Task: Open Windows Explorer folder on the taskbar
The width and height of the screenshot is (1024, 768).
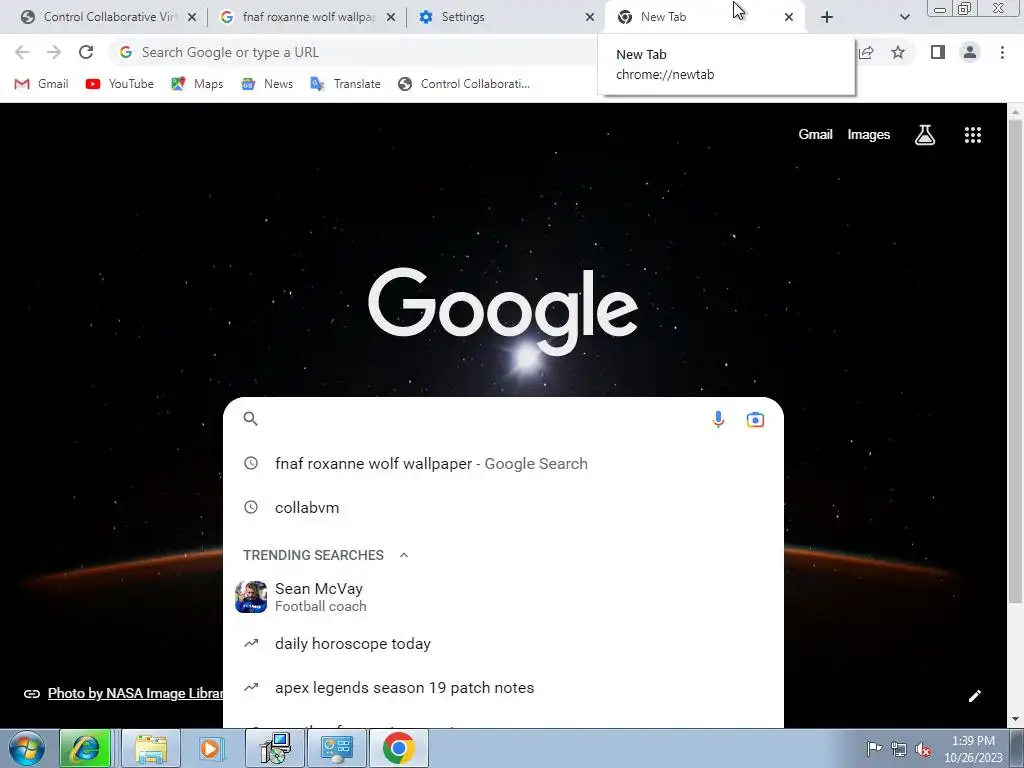Action: [151, 748]
